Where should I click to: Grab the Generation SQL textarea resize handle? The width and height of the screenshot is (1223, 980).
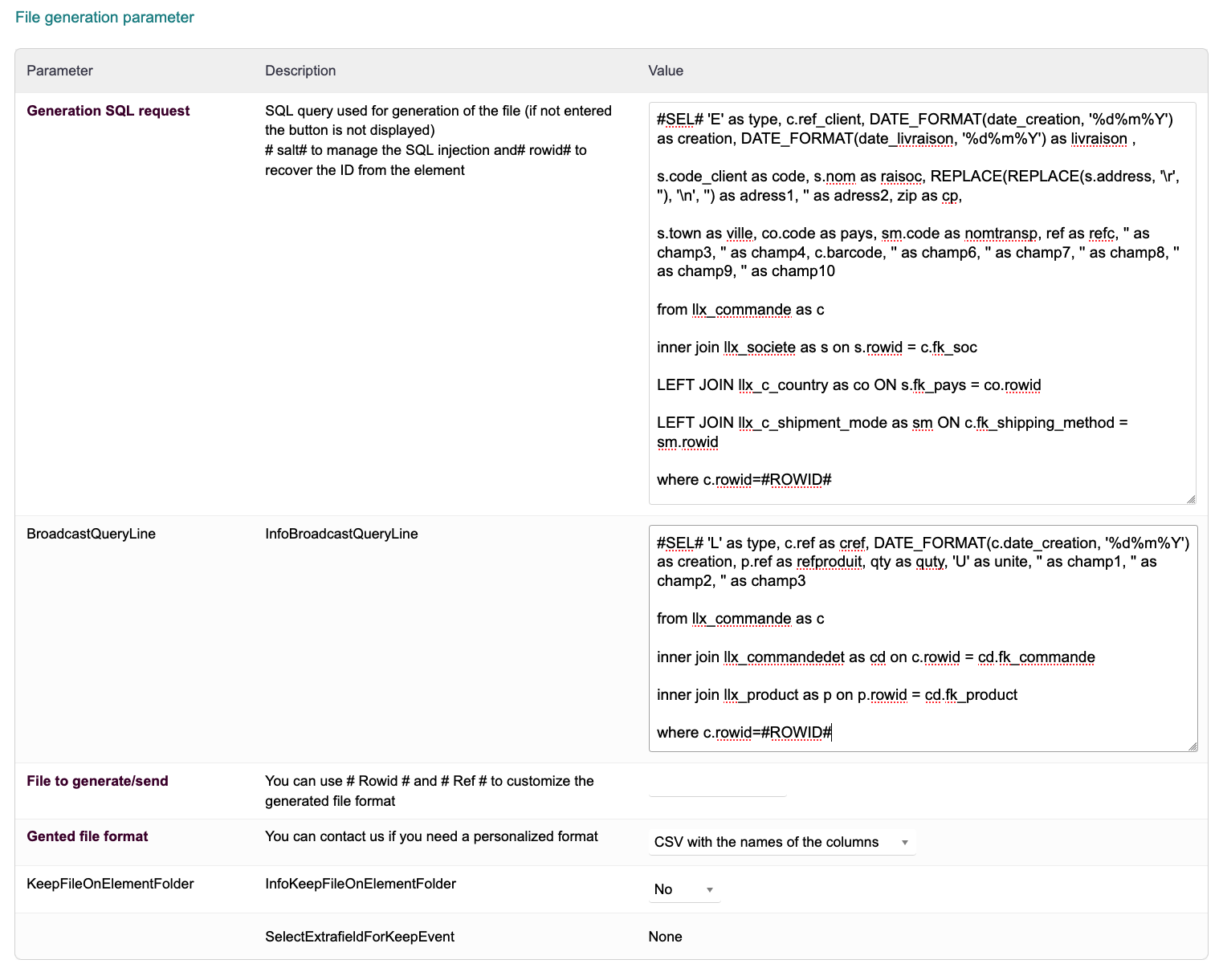[x=1191, y=499]
